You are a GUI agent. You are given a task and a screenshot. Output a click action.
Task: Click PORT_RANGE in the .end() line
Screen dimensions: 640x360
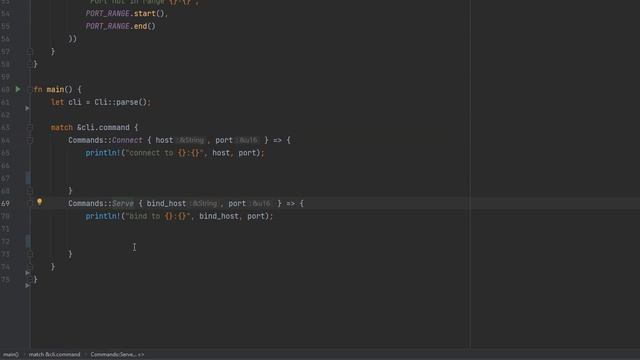(107, 26)
